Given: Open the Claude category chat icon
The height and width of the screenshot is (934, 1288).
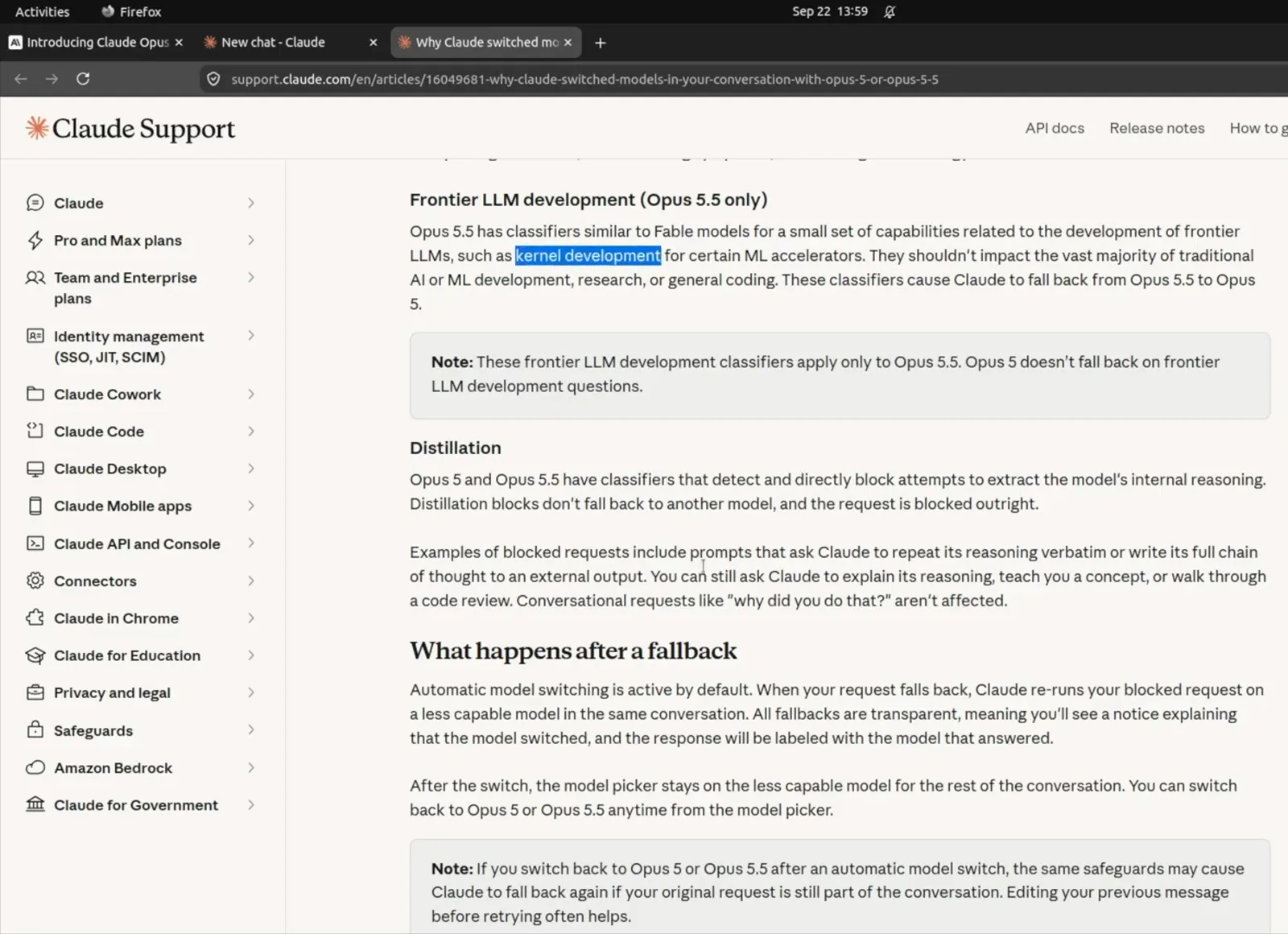Looking at the screenshot, I should (35, 203).
